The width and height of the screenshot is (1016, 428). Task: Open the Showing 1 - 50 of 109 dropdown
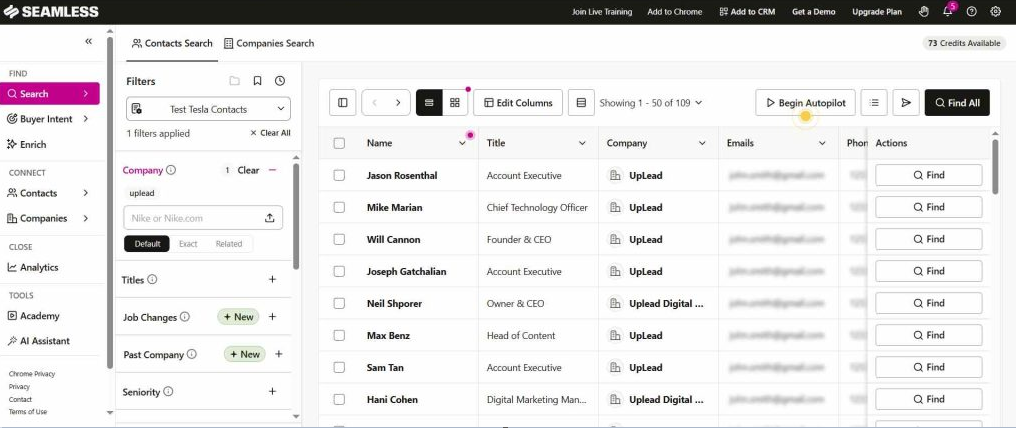tap(651, 102)
